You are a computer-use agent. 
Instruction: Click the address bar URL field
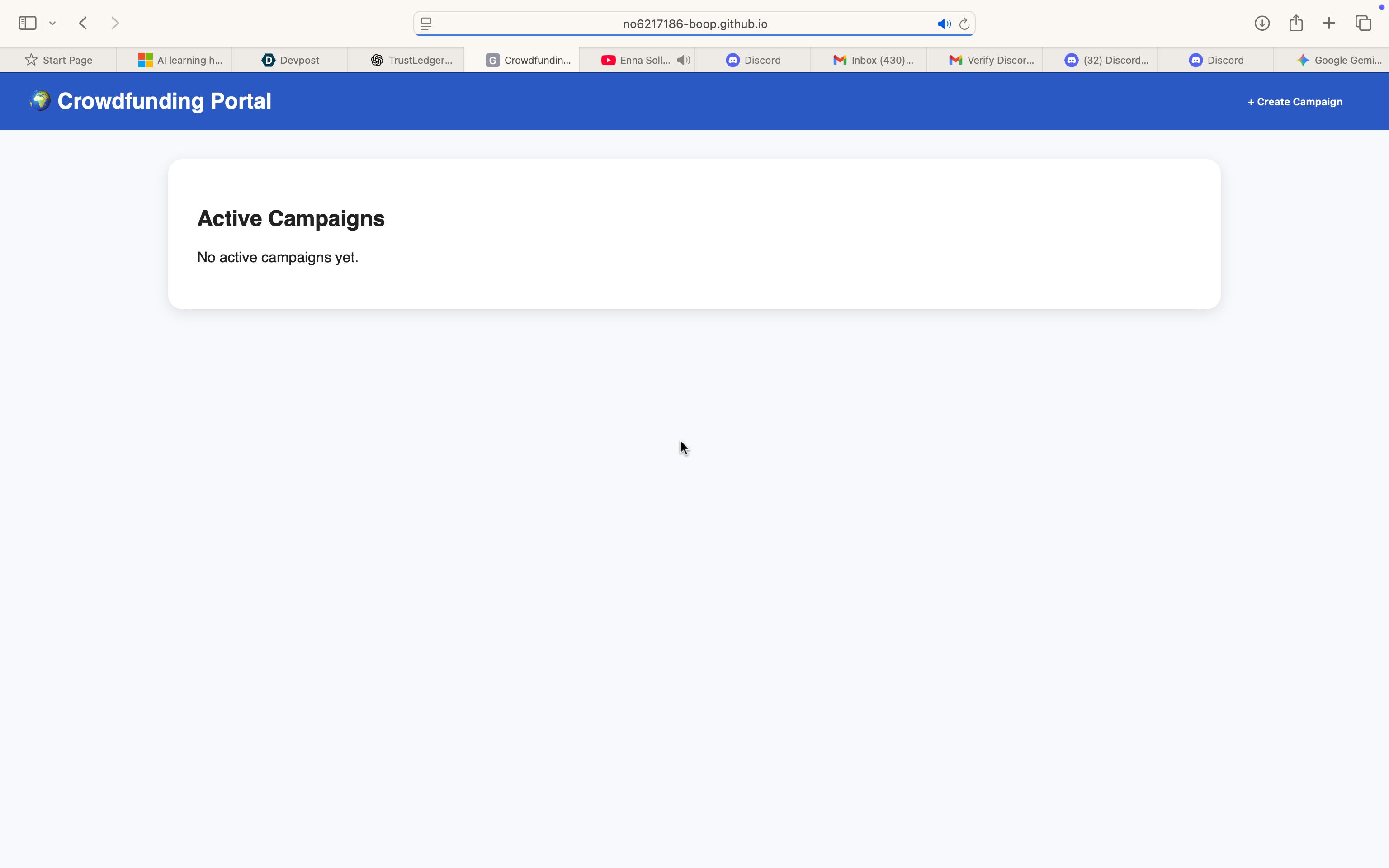pyautogui.click(x=694, y=24)
